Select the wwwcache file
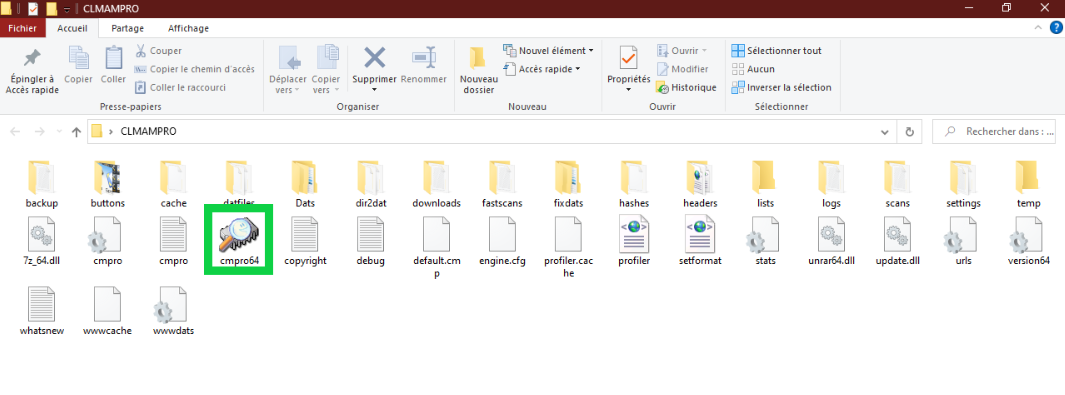 click(x=107, y=311)
